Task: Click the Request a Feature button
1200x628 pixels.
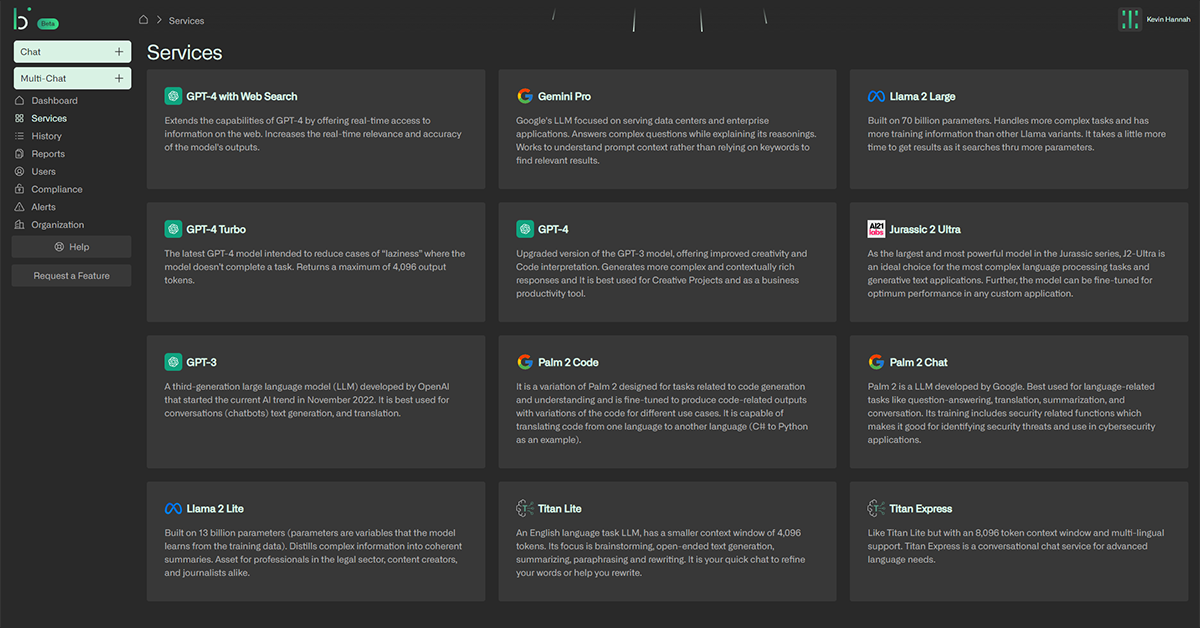Action: [x=71, y=276]
